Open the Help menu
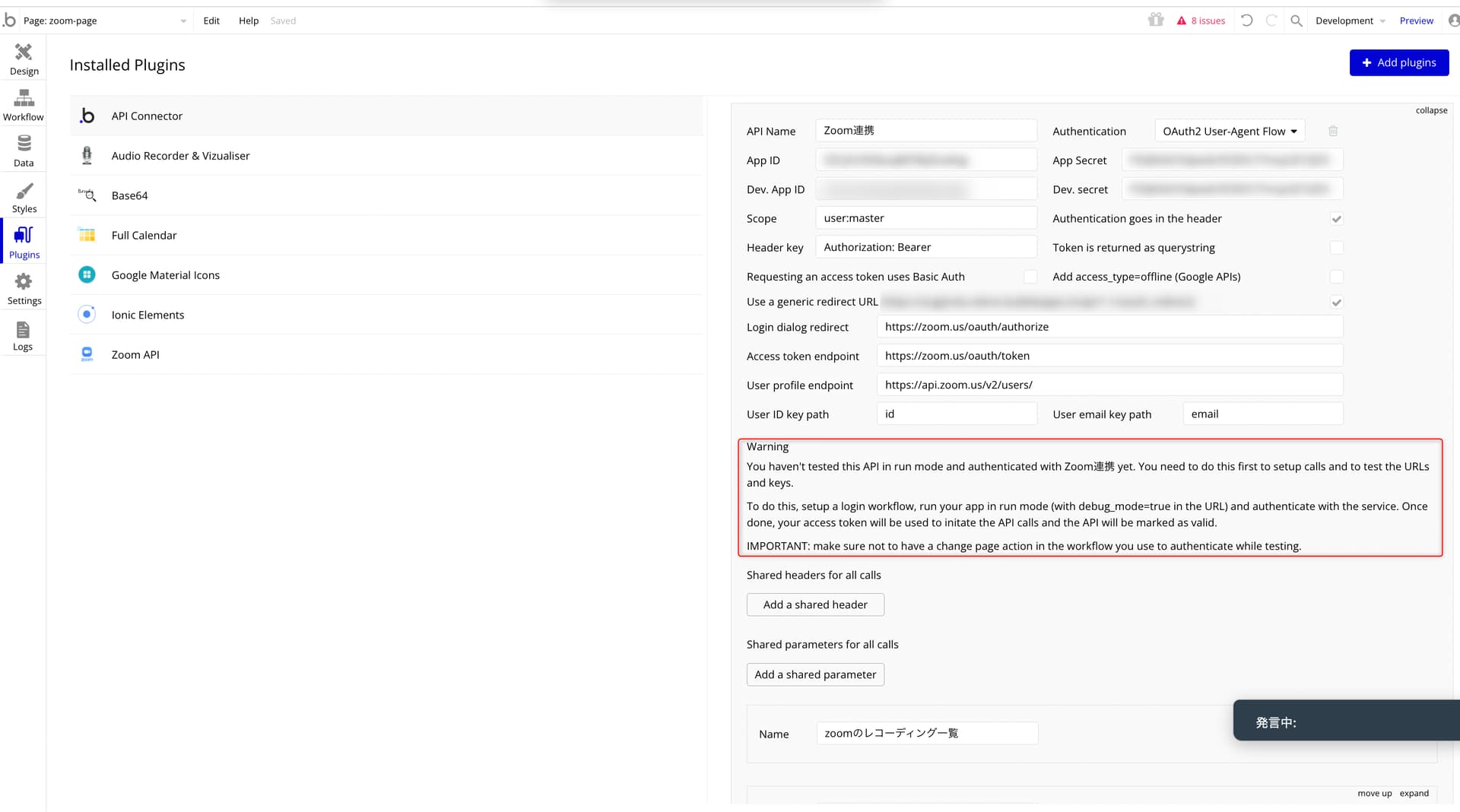The image size is (1460, 812). [x=249, y=21]
